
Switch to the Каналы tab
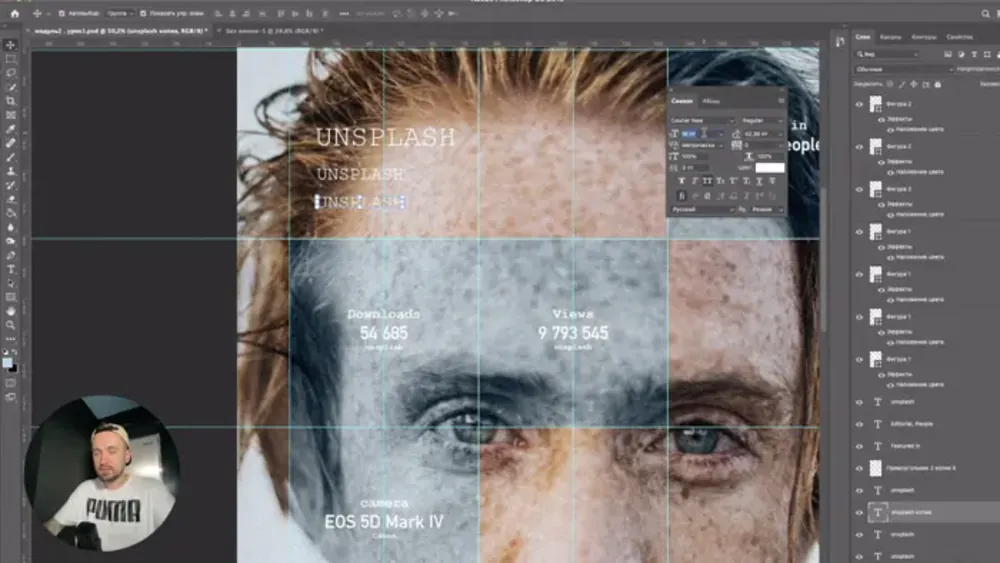[x=890, y=37]
